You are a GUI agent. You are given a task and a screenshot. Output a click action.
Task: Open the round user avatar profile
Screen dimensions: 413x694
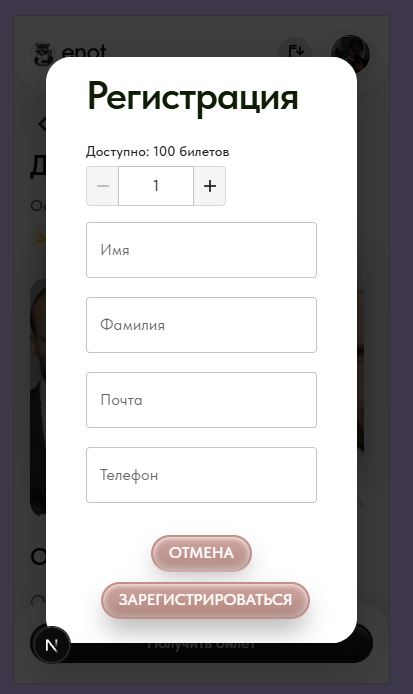(350, 53)
